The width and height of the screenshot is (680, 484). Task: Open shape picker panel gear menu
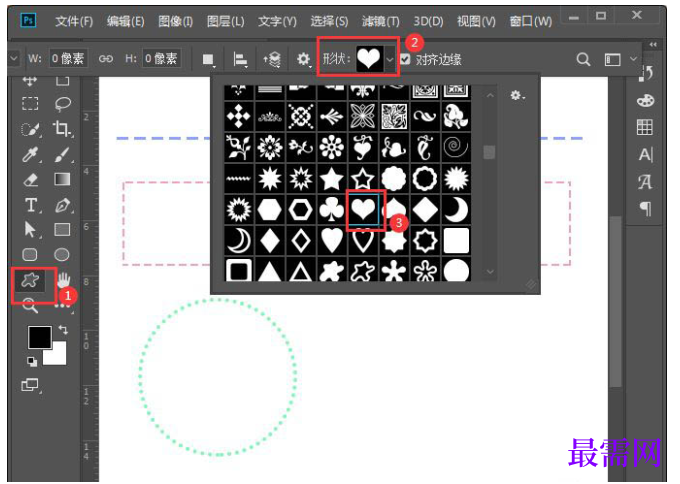tap(517, 95)
